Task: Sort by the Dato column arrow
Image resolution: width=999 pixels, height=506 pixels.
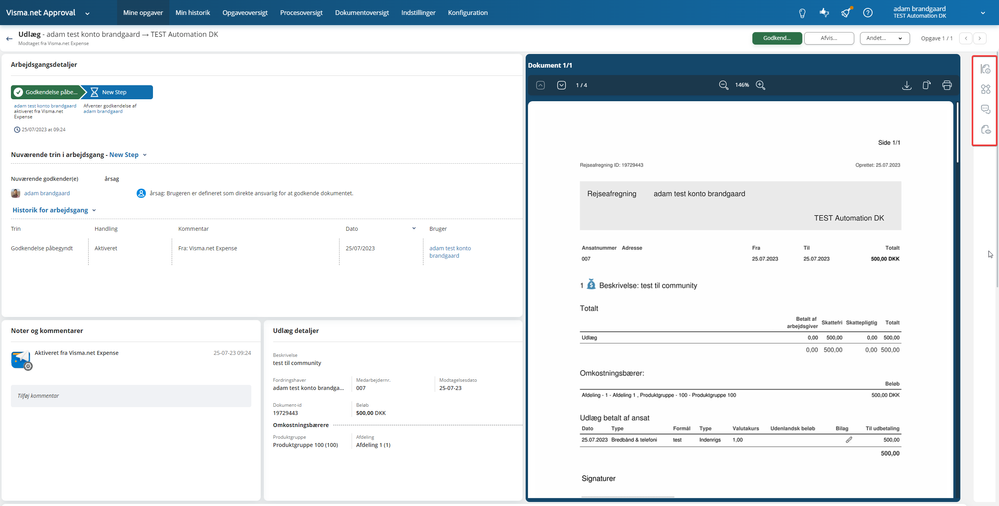Action: (413, 228)
